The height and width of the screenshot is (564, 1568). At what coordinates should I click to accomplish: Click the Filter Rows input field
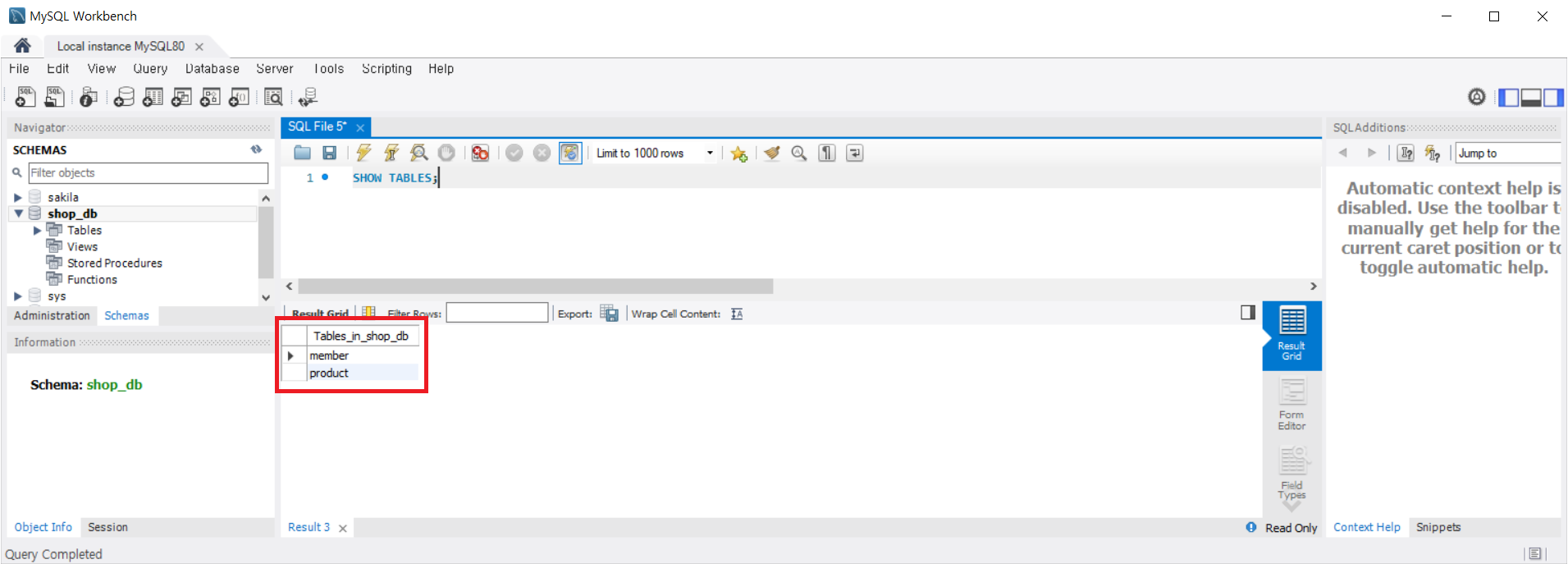tap(496, 313)
